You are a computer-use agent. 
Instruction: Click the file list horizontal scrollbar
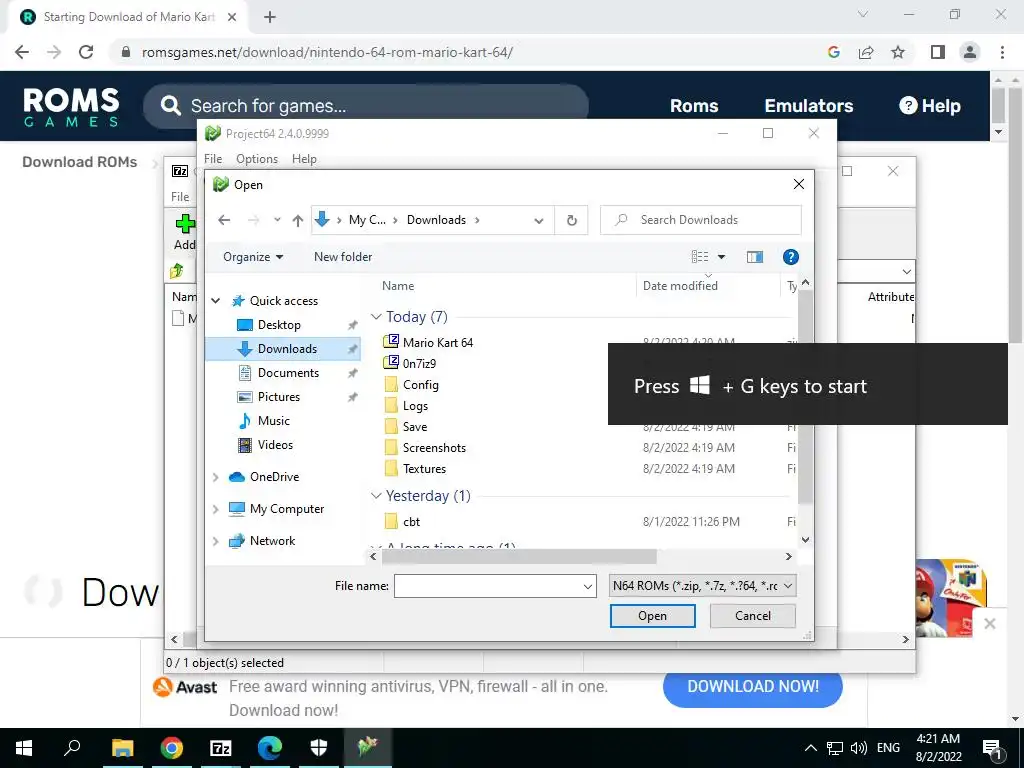pyautogui.click(x=519, y=556)
